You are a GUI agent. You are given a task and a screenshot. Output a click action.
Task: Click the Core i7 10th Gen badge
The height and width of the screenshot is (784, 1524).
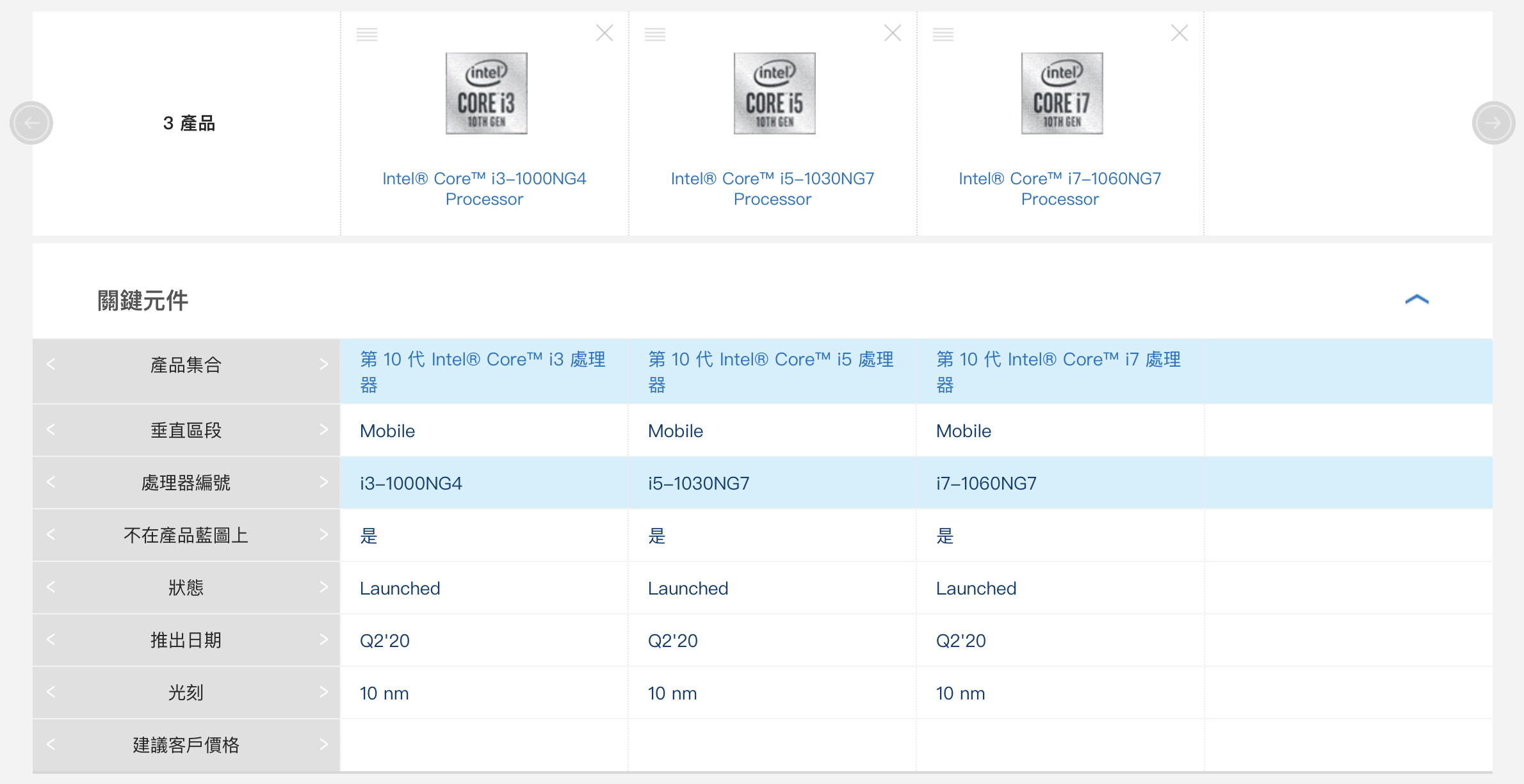point(1062,93)
